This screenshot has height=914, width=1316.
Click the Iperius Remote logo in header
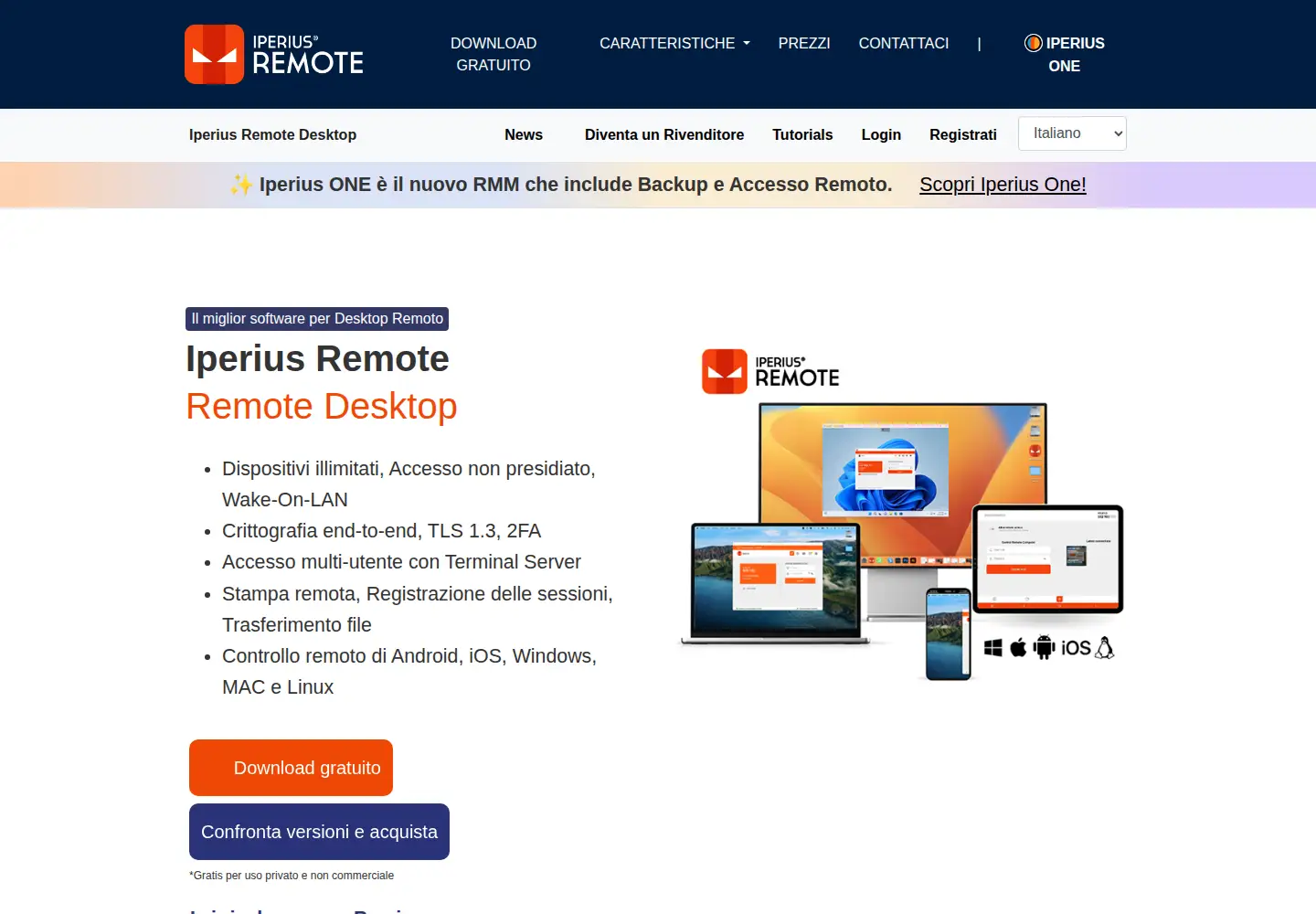click(x=274, y=54)
